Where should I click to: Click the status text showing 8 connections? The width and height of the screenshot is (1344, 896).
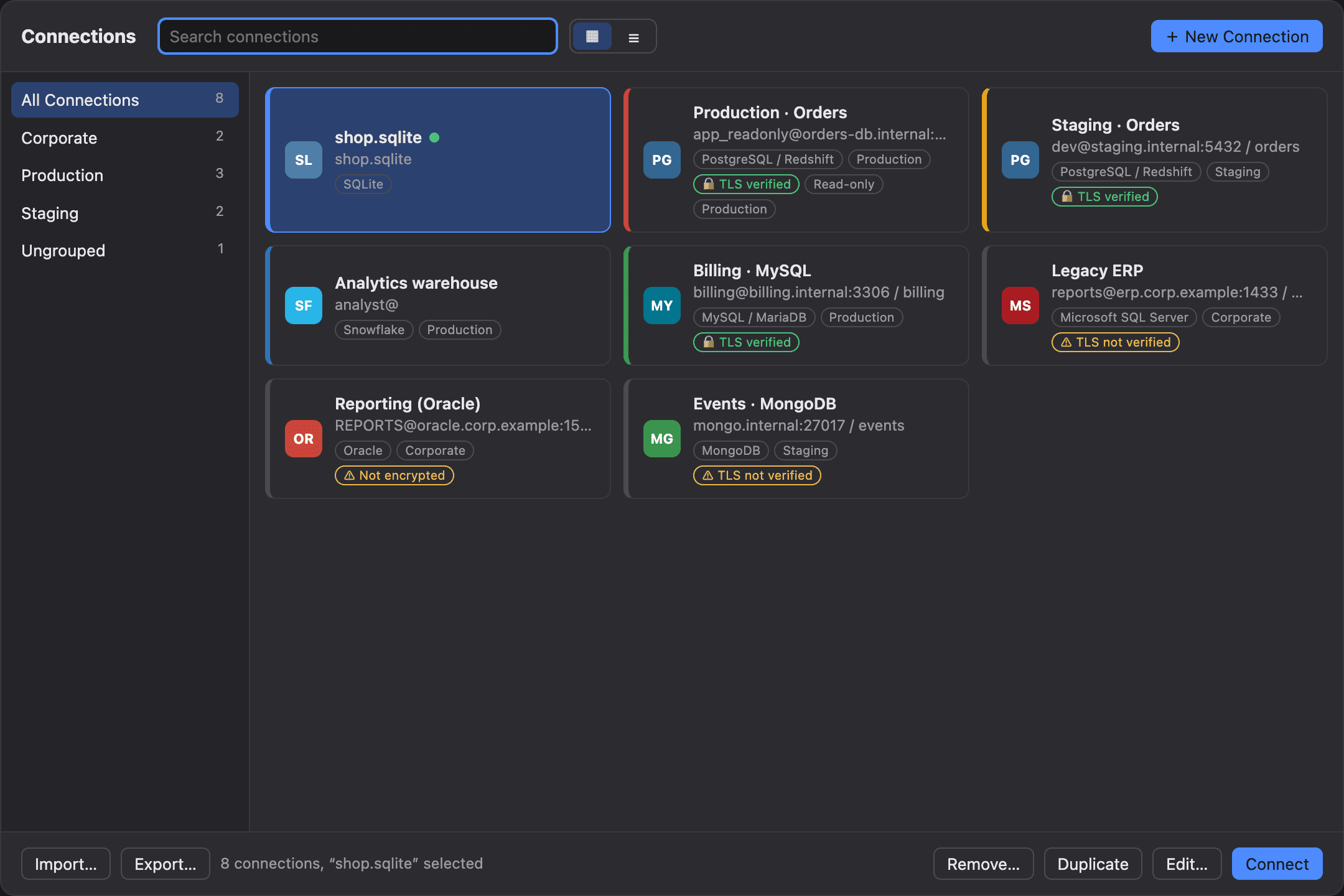[352, 864]
